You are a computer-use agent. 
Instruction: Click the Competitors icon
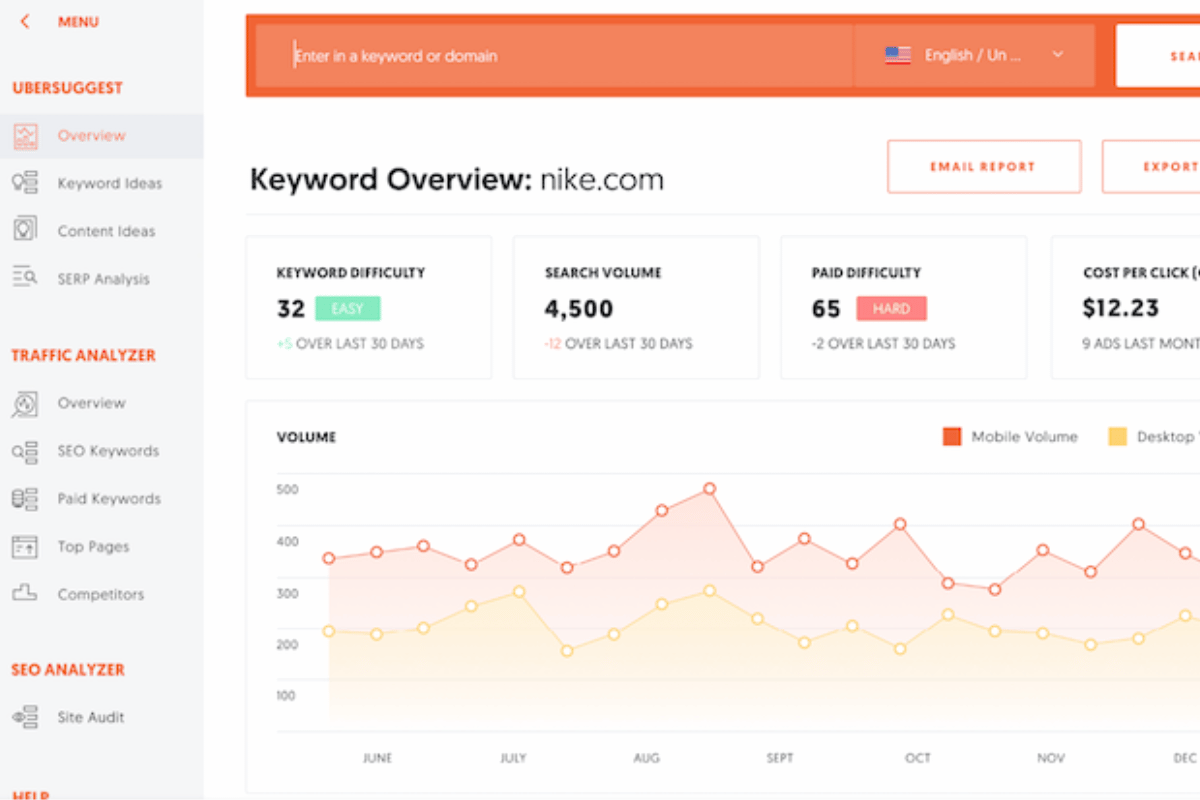pyautogui.click(x=25, y=593)
